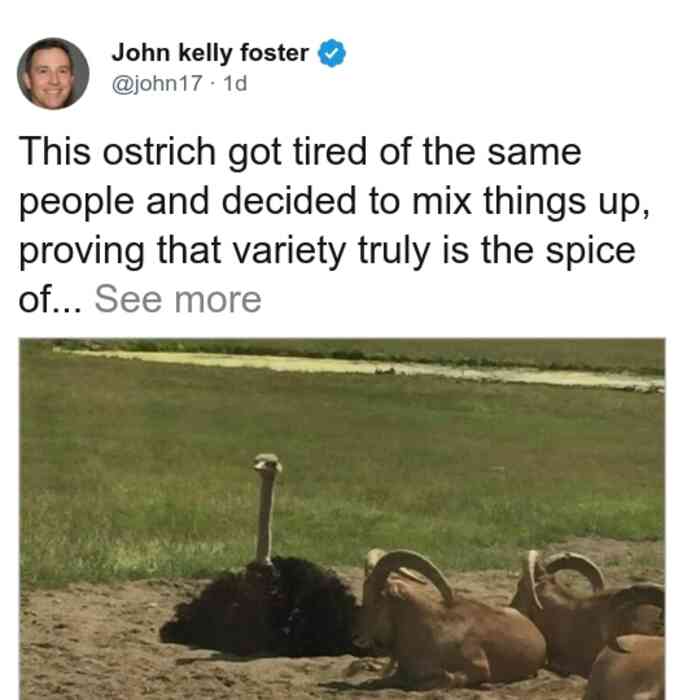
Task: Open the attached photo of animals
Action: (x=342, y=519)
